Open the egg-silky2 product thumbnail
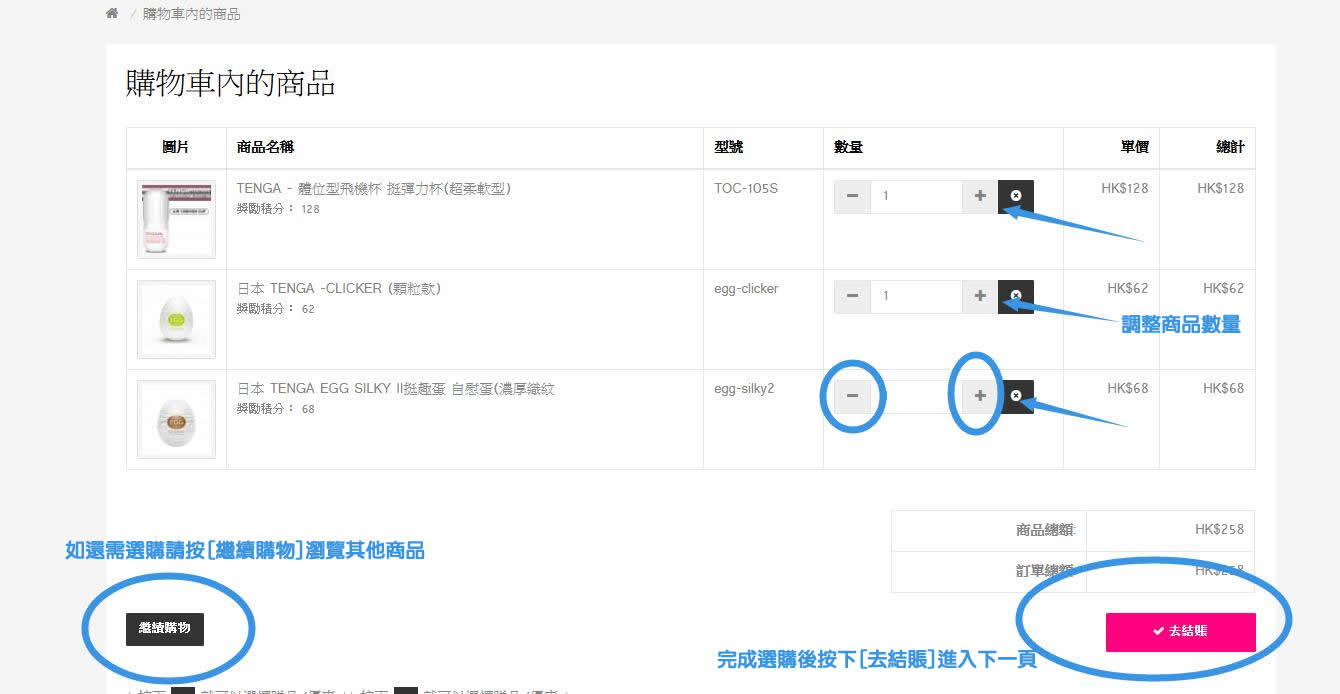 click(x=176, y=419)
